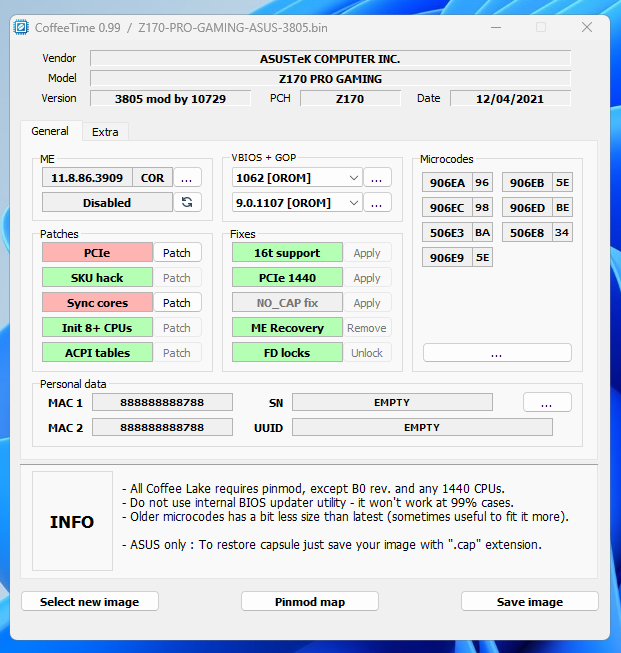Click the PCH field showing Z170
The height and width of the screenshot is (653, 621).
[x=350, y=99]
